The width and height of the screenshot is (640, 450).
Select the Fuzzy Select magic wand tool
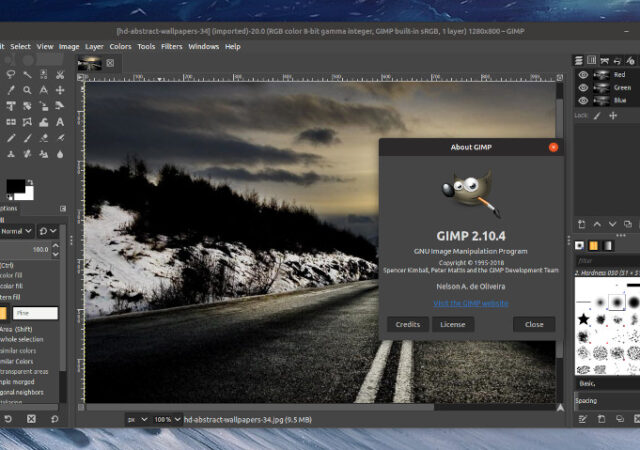point(27,74)
